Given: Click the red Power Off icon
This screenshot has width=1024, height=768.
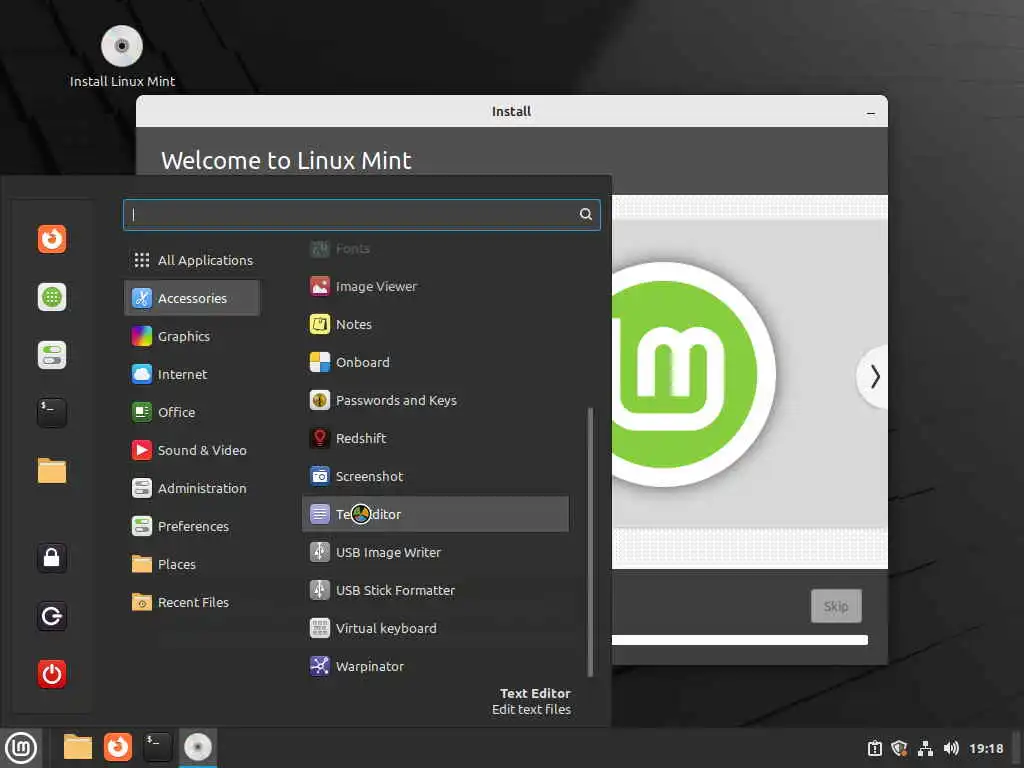Looking at the screenshot, I should (x=52, y=674).
